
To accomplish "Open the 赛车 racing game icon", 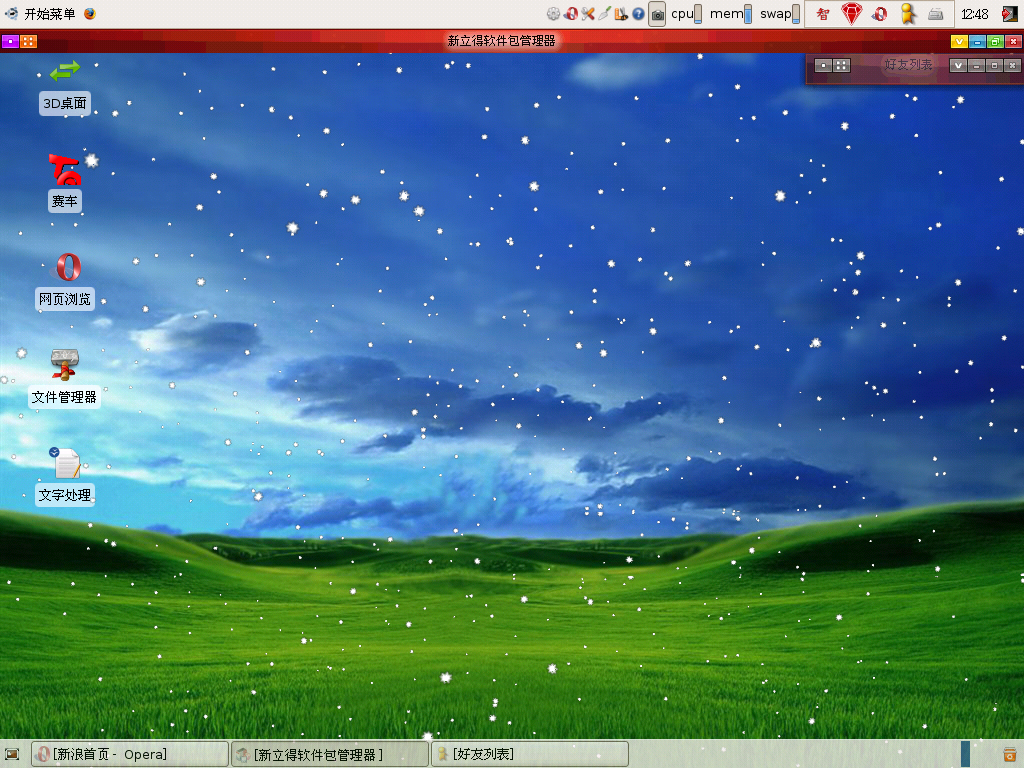I will [64, 183].
